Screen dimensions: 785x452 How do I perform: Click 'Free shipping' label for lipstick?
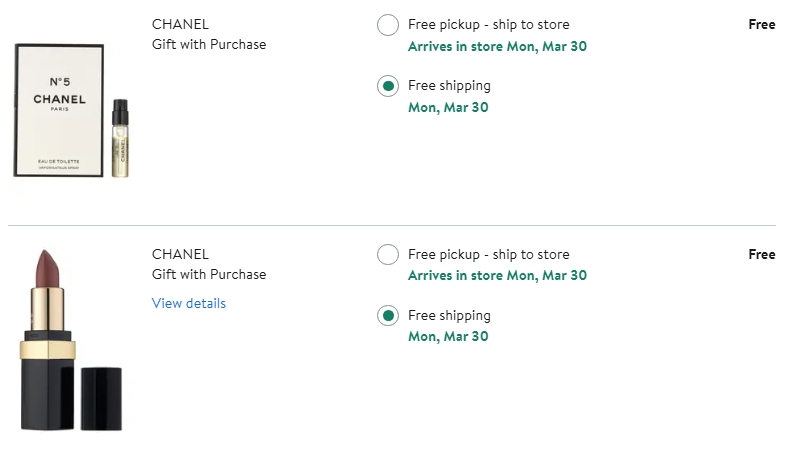coord(449,315)
